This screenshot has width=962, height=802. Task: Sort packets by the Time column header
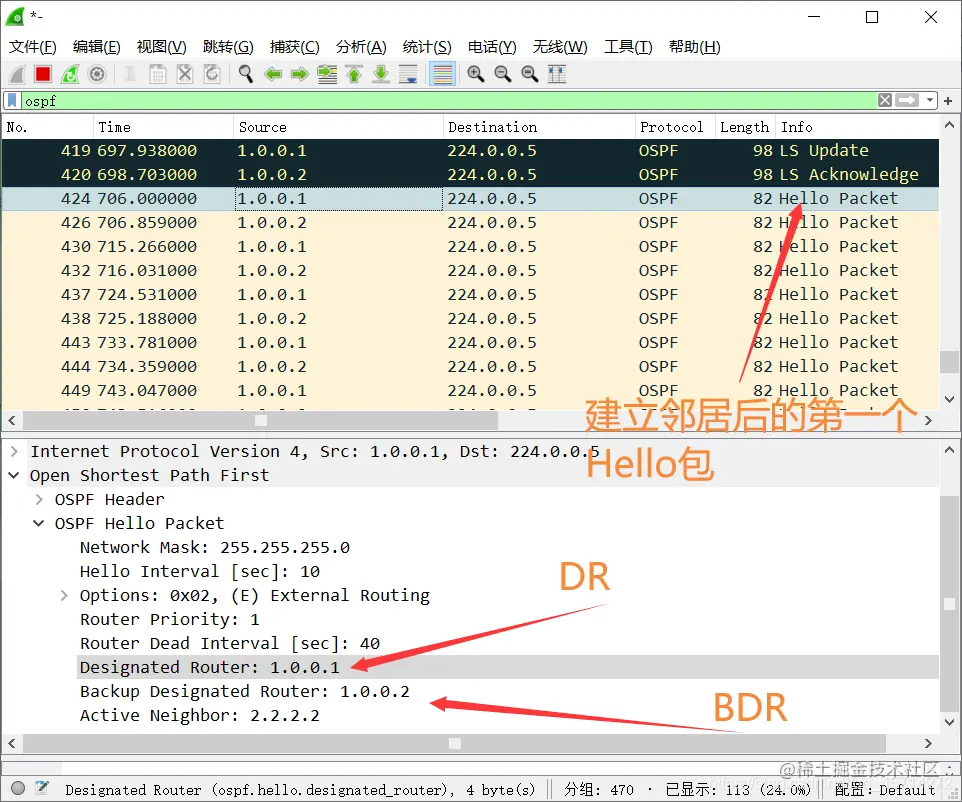[x=163, y=127]
